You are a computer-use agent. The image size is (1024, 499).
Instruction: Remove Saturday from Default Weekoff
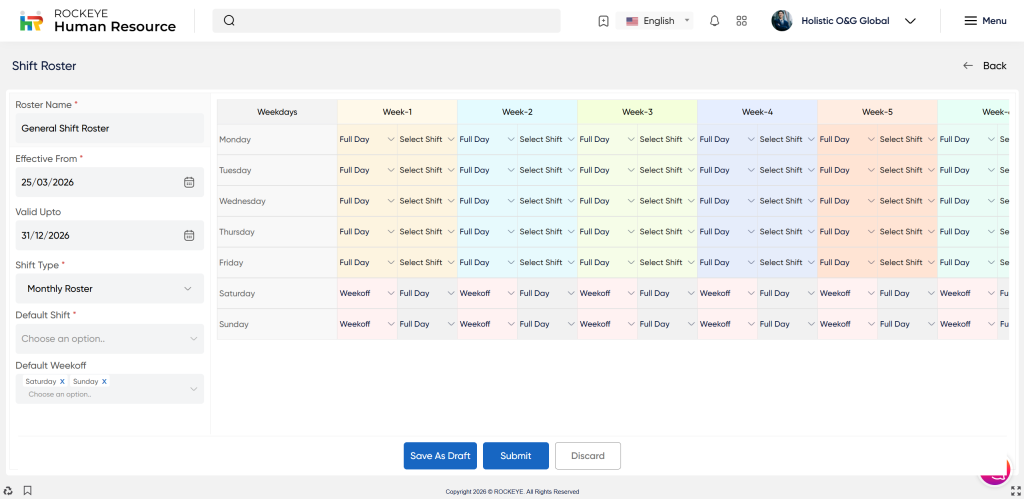tap(62, 382)
